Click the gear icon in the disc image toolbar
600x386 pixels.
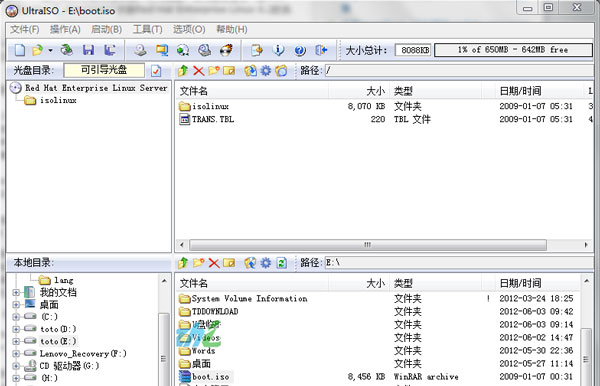266,70
